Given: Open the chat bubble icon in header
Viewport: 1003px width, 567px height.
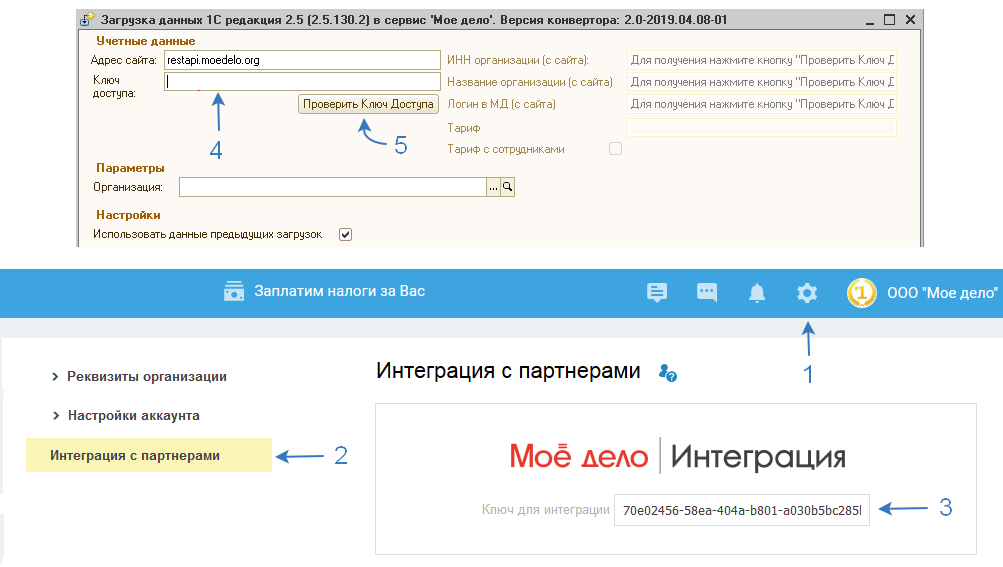Looking at the screenshot, I should coord(707,292).
